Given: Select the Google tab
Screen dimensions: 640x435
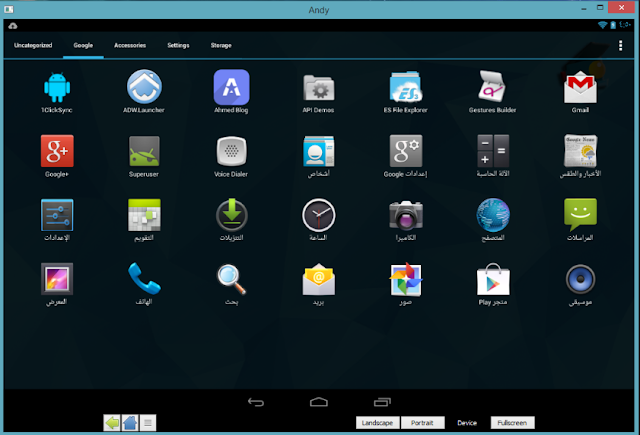Looking at the screenshot, I should point(83,45).
